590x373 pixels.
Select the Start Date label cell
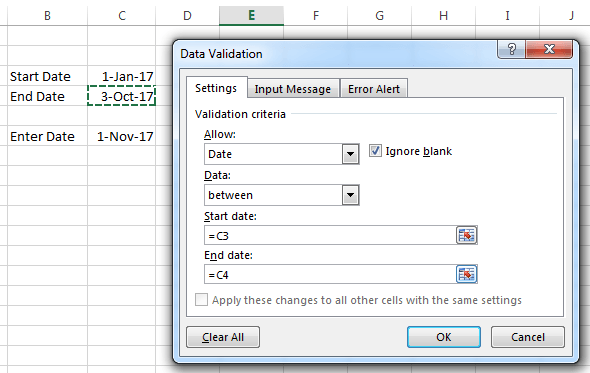coord(47,76)
